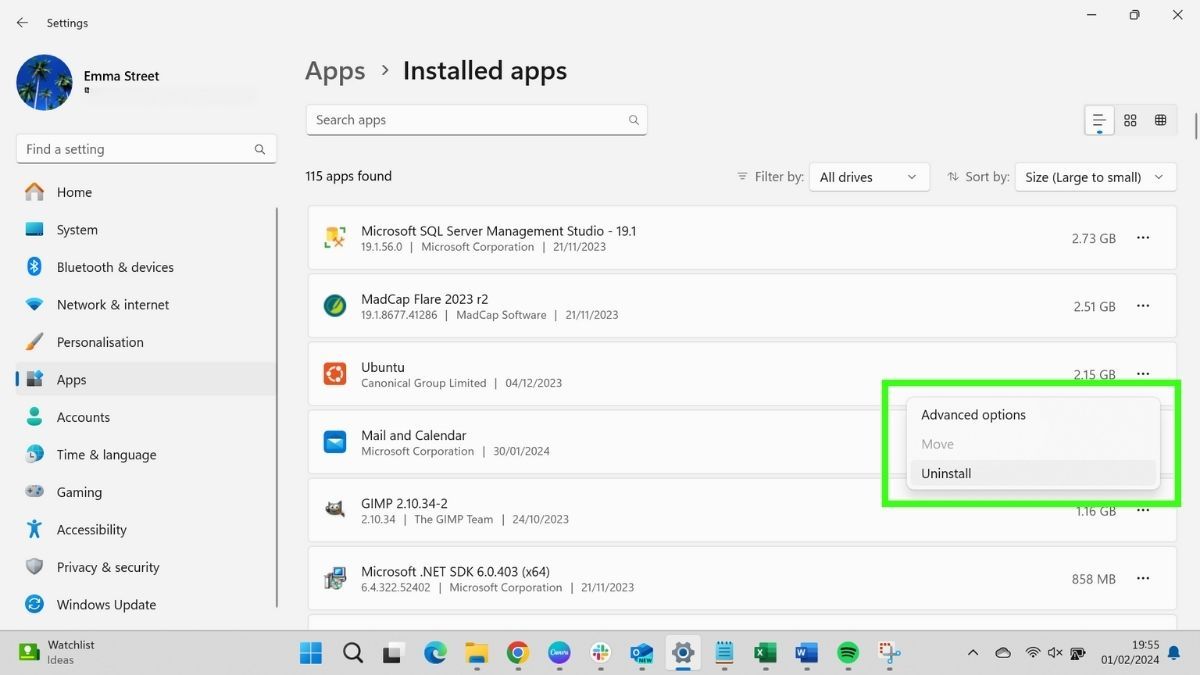Open the Mail and Calendar options menu
This screenshot has width=1200, height=675.
click(x=1143, y=442)
